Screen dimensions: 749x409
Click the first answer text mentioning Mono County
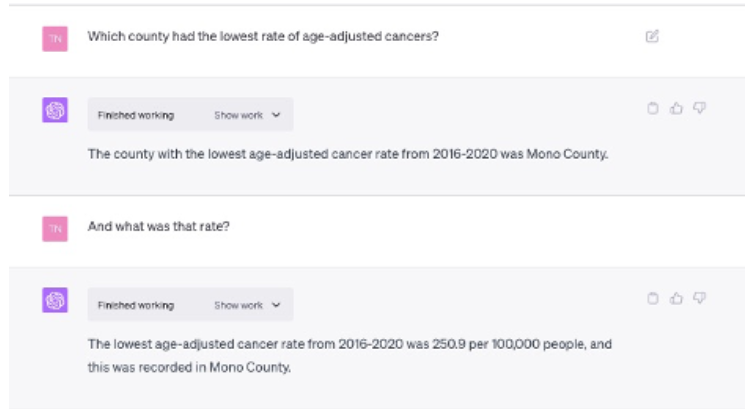click(x=347, y=154)
